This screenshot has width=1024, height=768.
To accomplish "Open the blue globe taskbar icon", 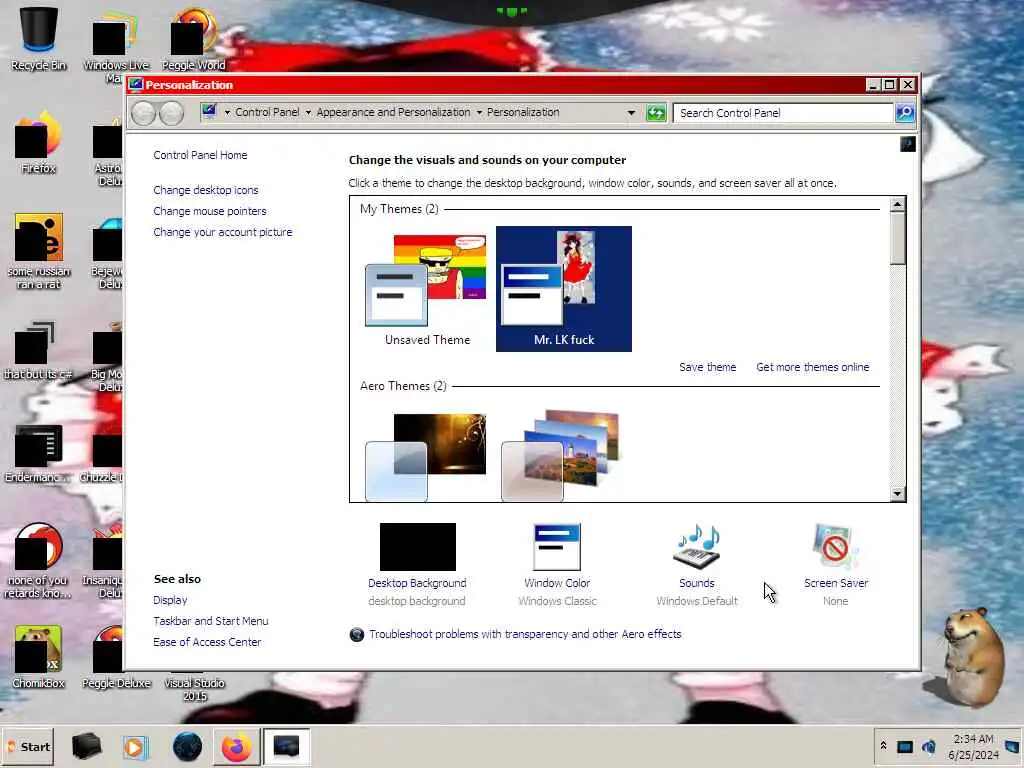I will 187,746.
